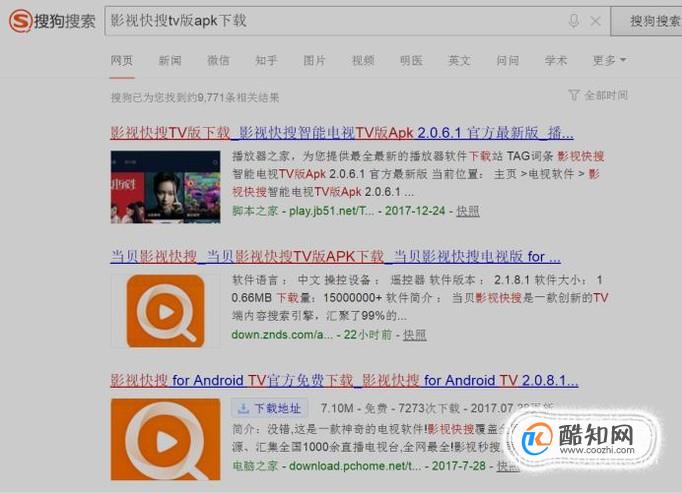Click orange app icon of 当贝影视快搜 result
This screenshot has height=493, width=682.
(x=165, y=311)
